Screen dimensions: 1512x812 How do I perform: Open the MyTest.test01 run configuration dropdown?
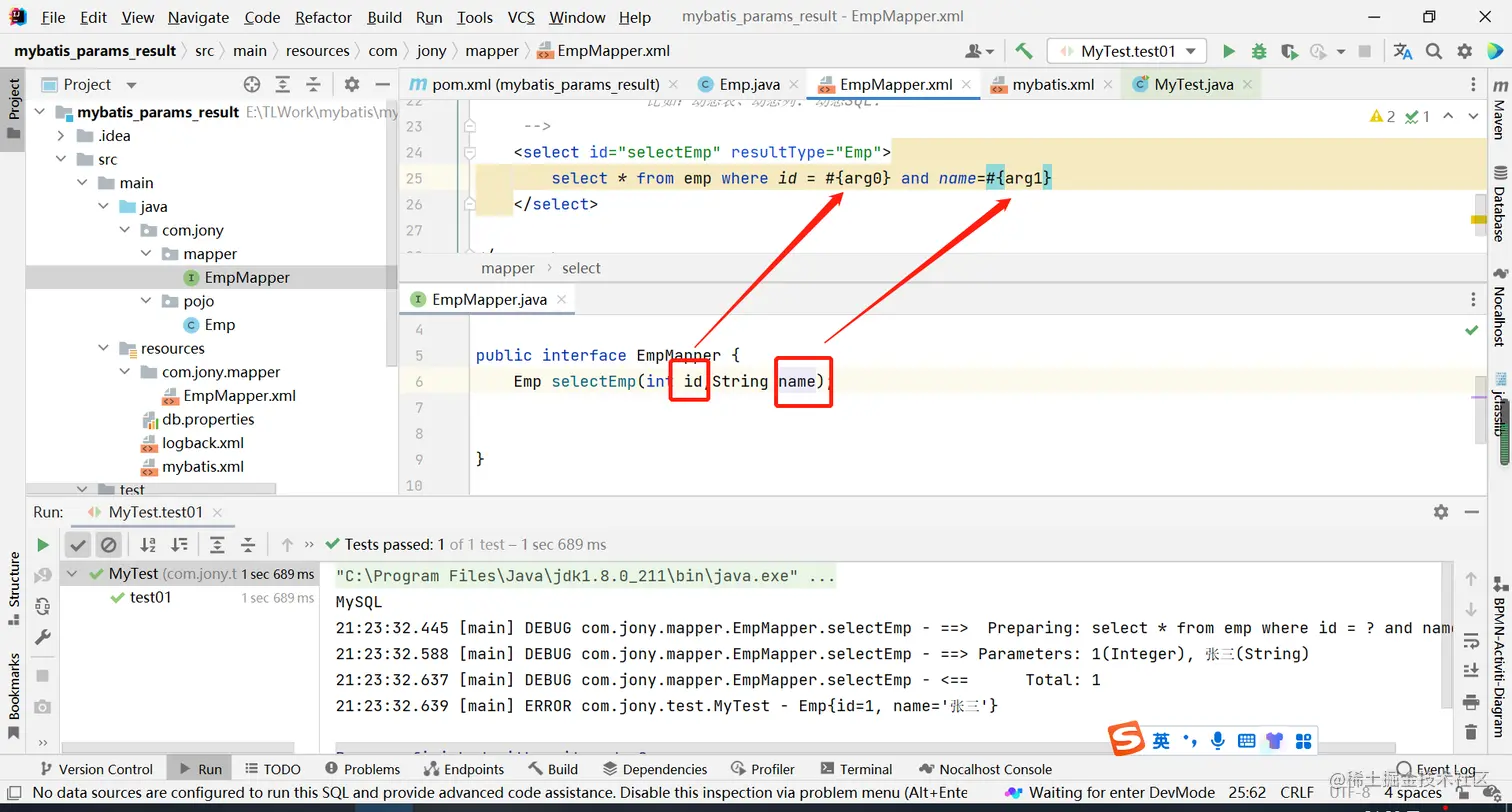pos(1127,51)
